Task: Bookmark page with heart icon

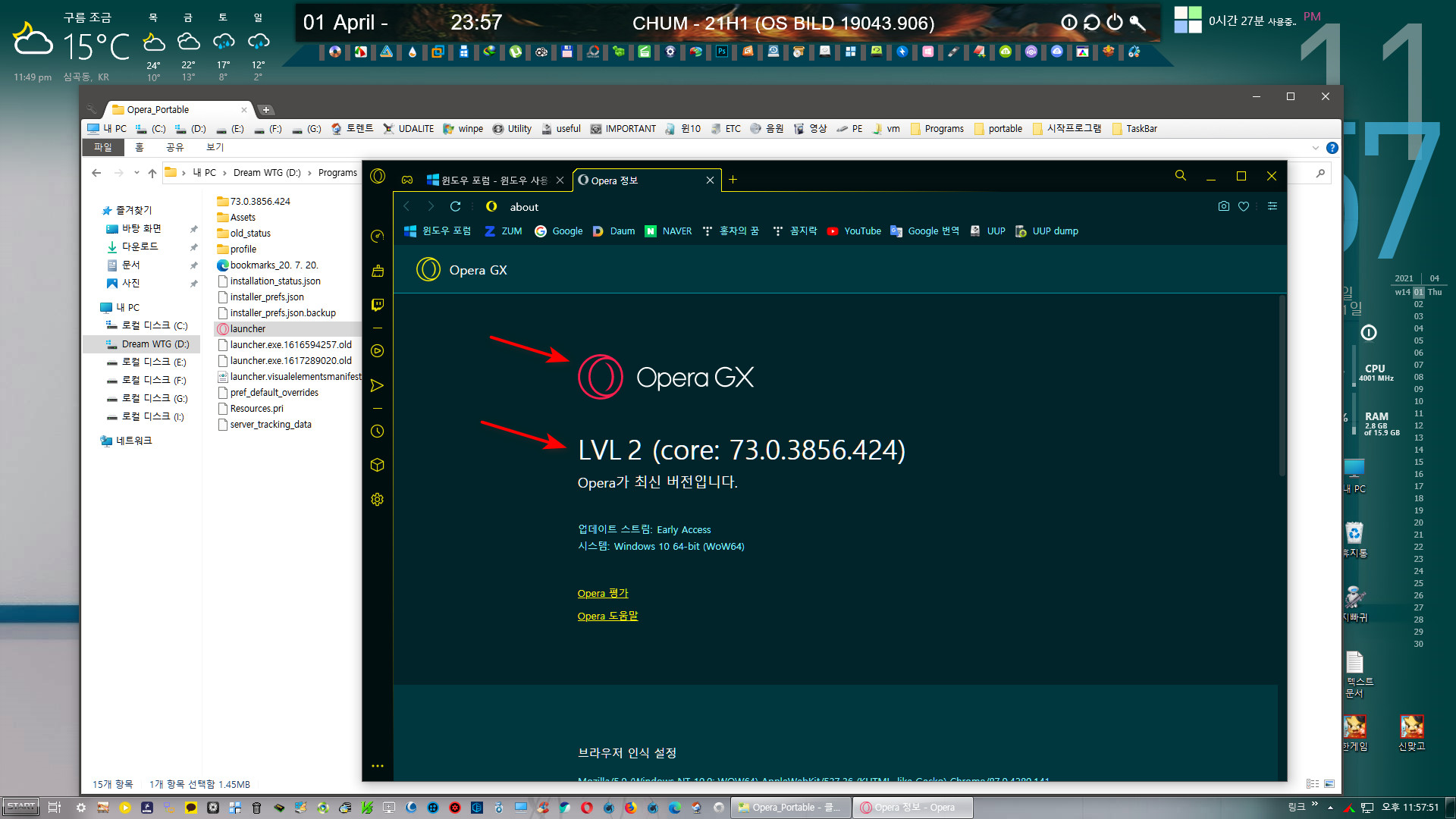Action: pyautogui.click(x=1244, y=206)
